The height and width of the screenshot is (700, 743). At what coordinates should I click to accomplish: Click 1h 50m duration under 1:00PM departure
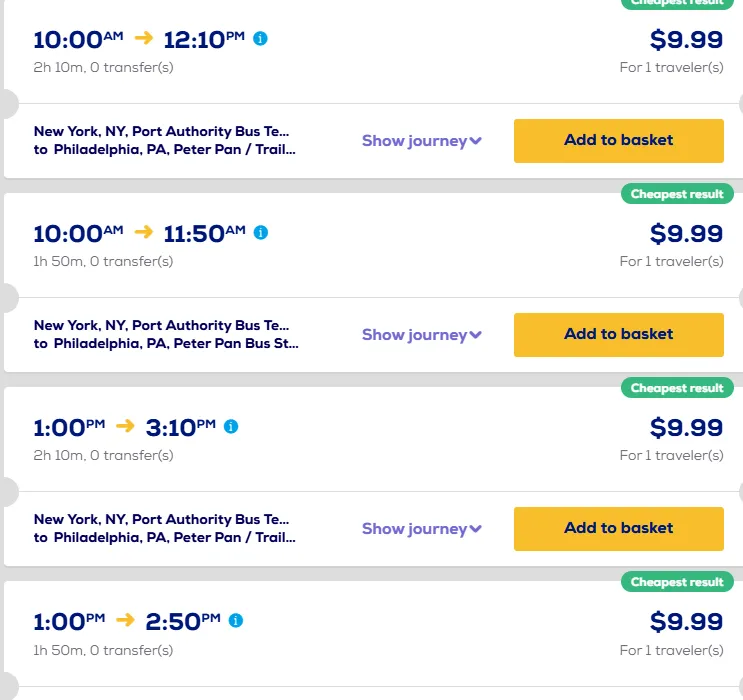pos(103,650)
